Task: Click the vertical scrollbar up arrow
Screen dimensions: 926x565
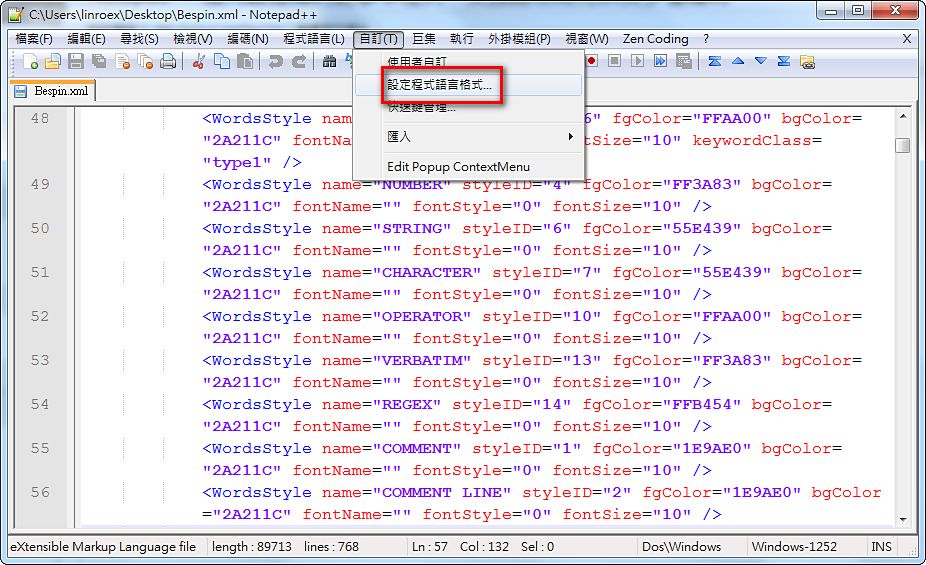Action: tap(902, 116)
